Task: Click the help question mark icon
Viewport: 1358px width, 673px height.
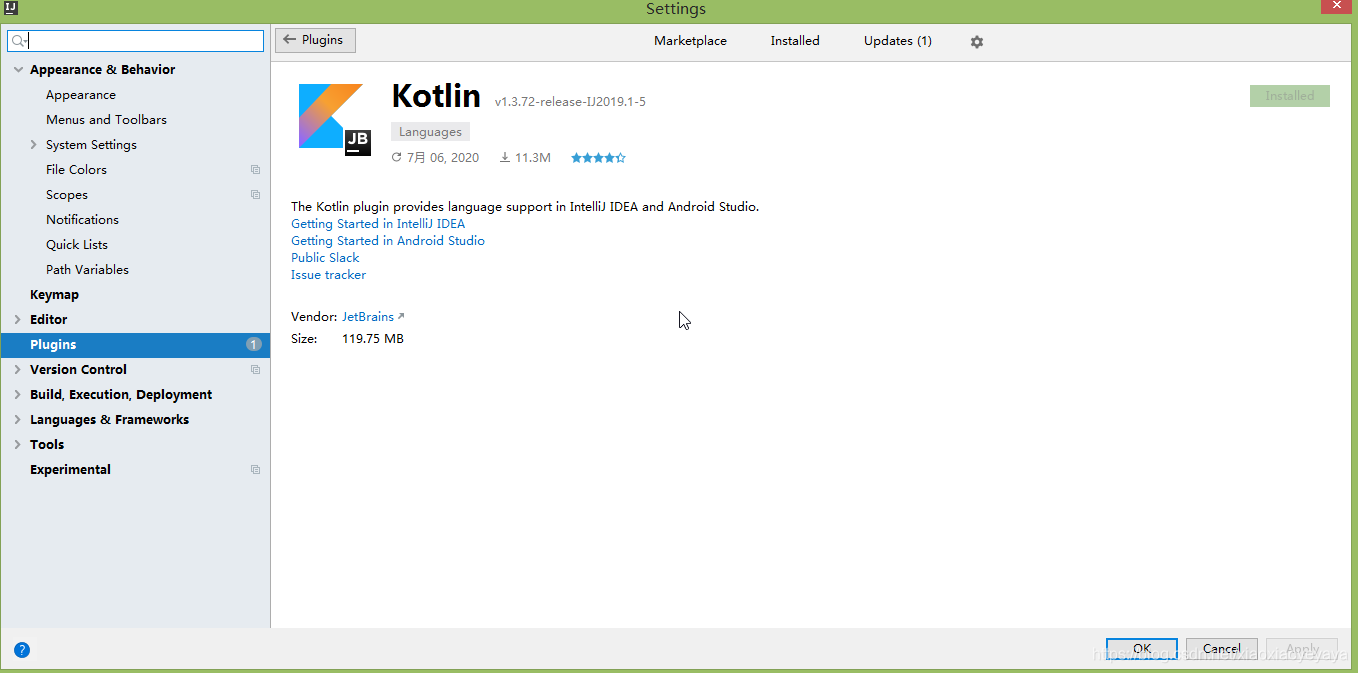Action: pos(22,650)
